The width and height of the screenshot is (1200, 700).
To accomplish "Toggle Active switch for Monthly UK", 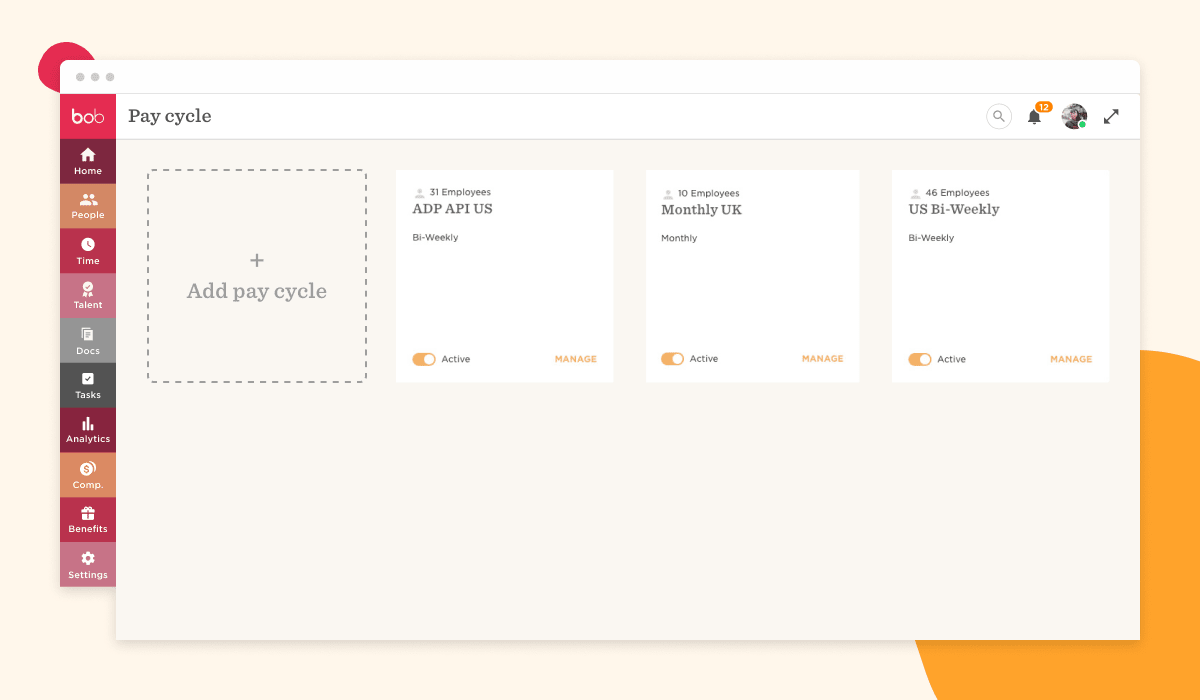I will (x=672, y=359).
